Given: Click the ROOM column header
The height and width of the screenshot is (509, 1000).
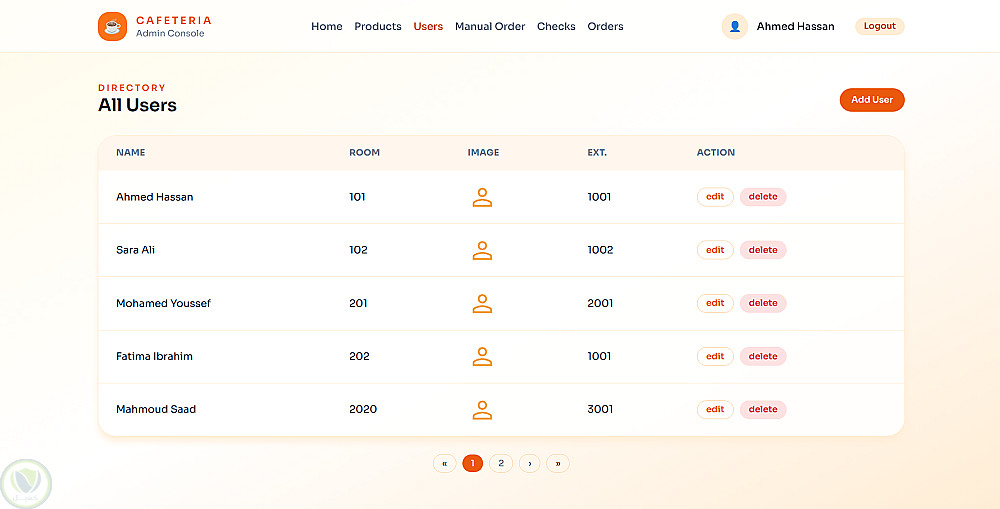Looking at the screenshot, I should coord(364,152).
